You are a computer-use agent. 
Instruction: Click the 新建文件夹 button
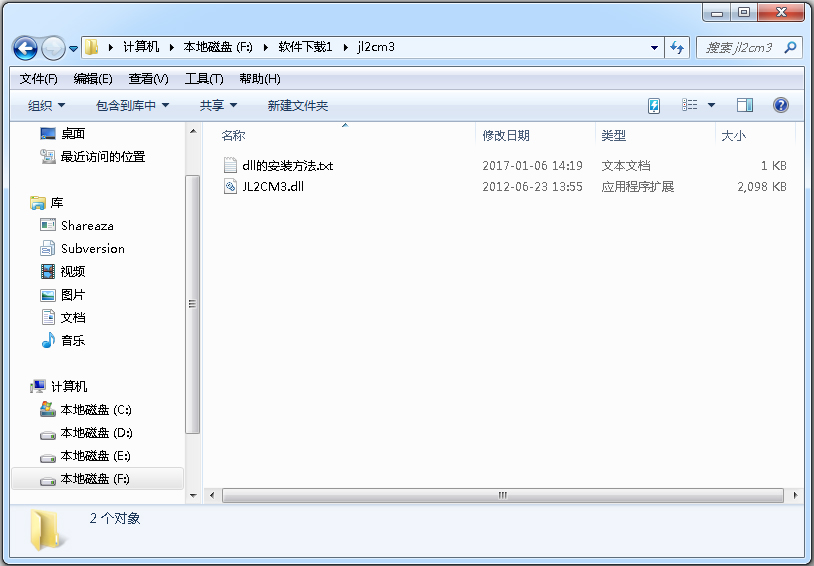pos(297,105)
